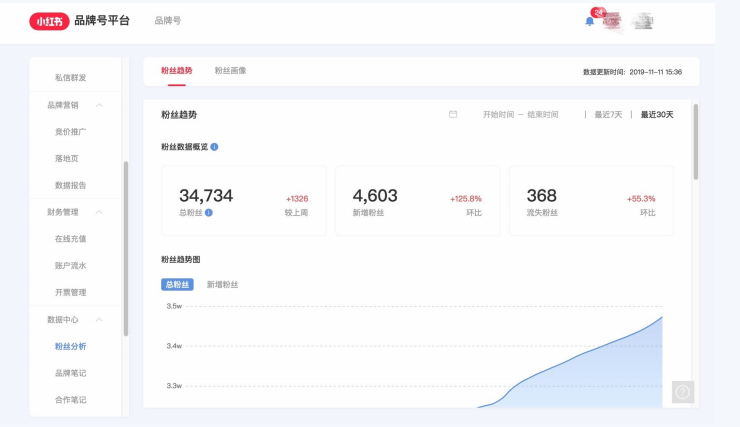Image resolution: width=740 pixels, height=427 pixels.
Task: Open 私信群发 in the sidebar
Action: click(70, 78)
